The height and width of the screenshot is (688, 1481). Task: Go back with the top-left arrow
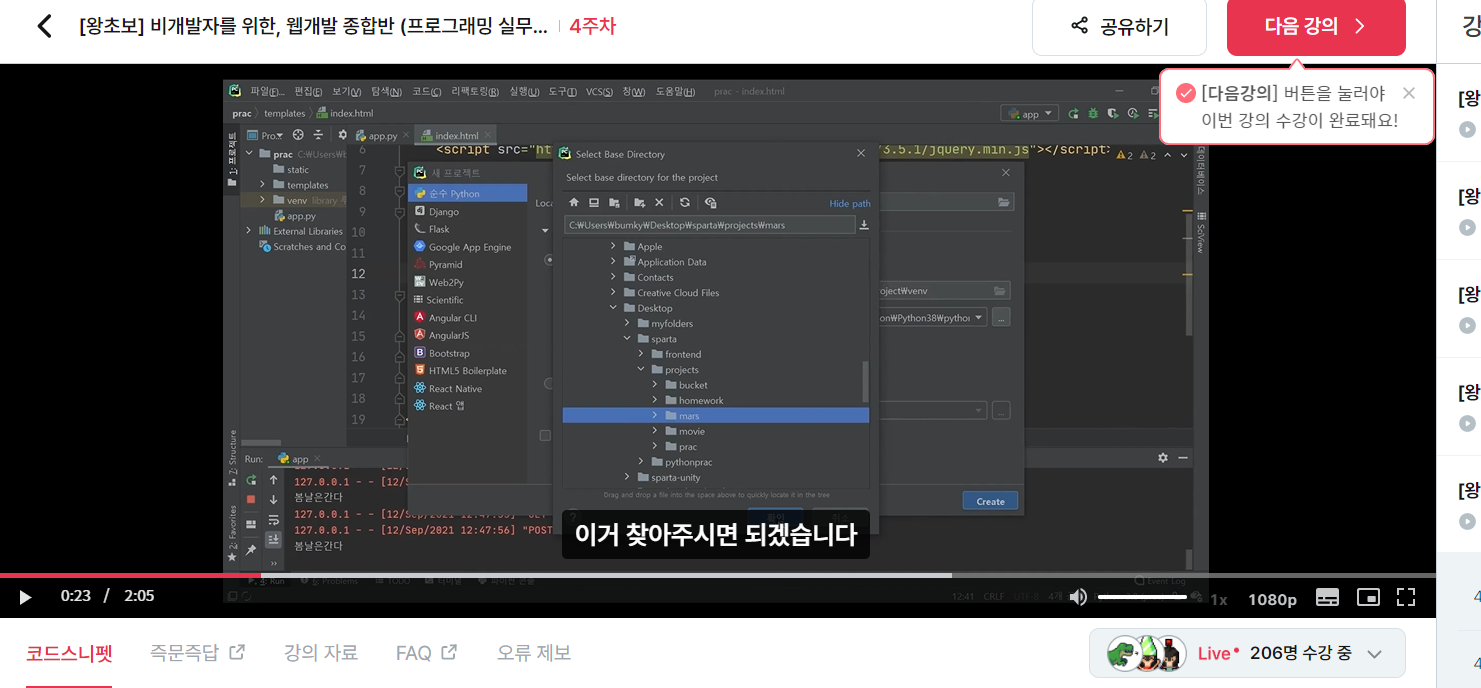44,26
